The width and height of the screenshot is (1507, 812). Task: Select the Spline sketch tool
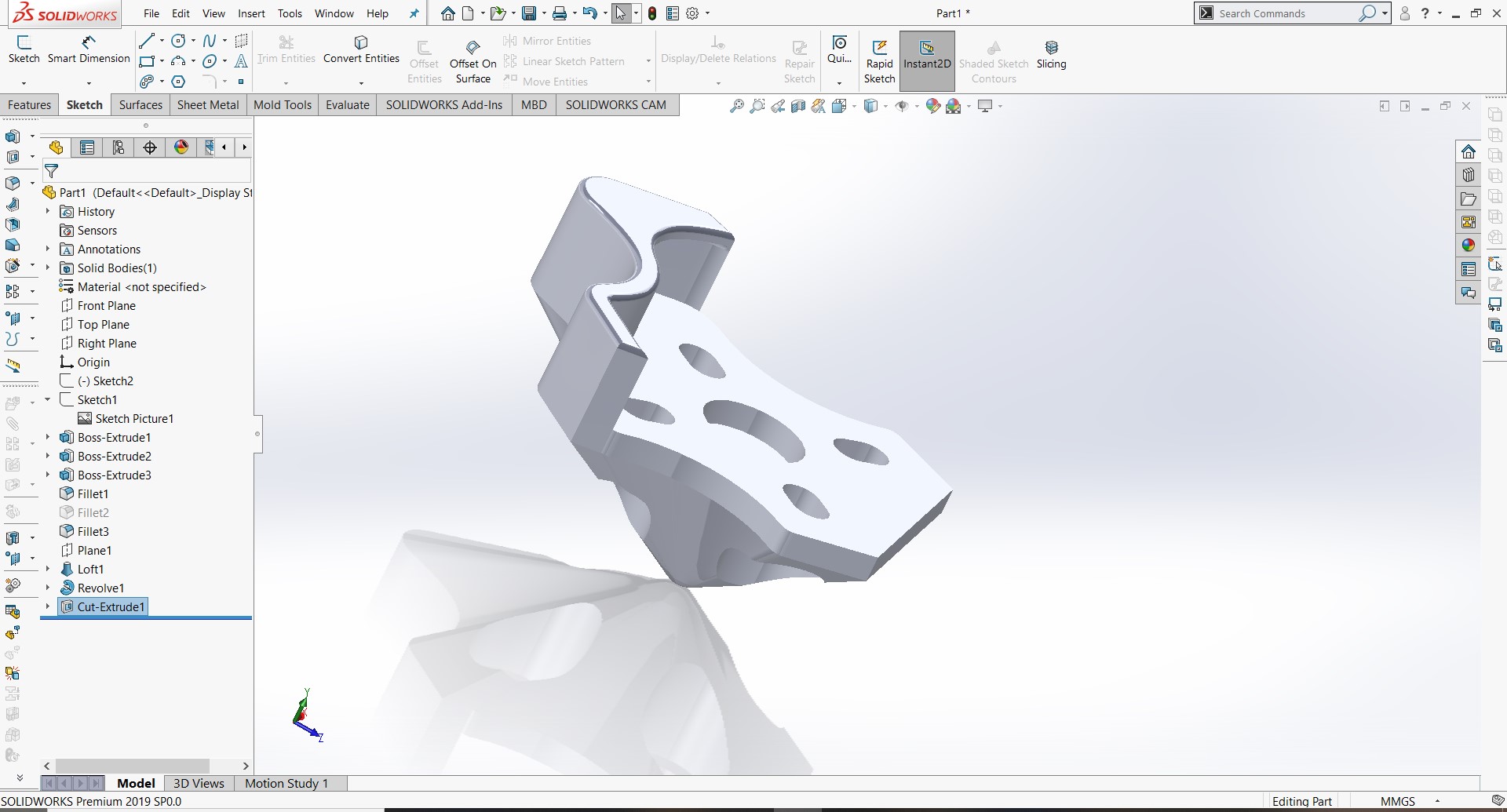[x=210, y=41]
